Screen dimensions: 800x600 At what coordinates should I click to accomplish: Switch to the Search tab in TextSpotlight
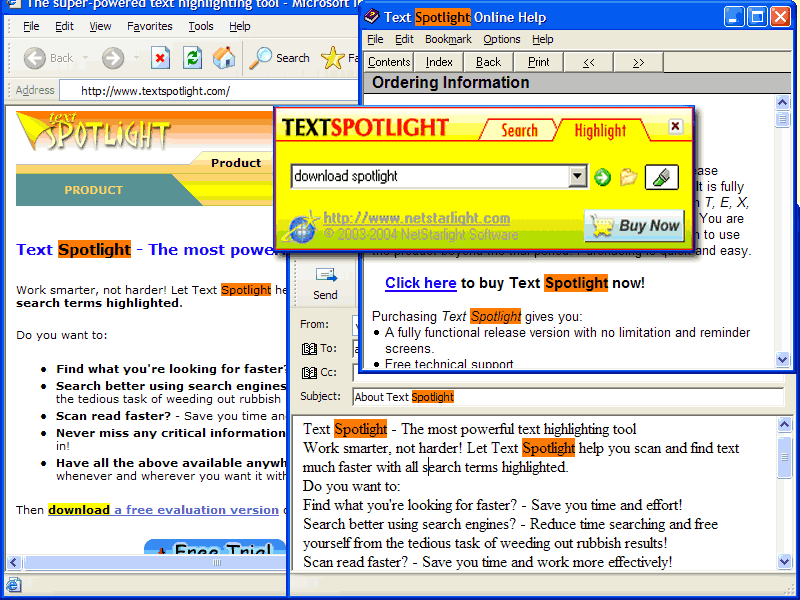coord(519,130)
